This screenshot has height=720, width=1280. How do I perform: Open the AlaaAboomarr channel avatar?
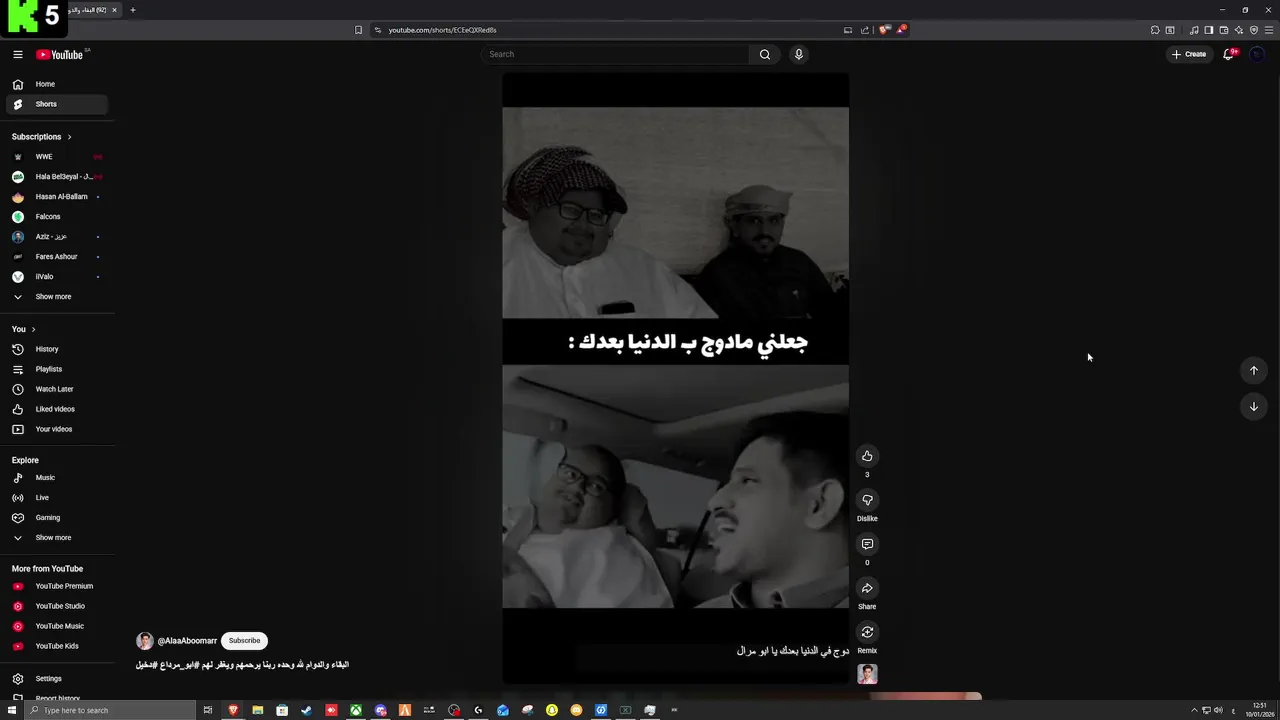click(145, 641)
